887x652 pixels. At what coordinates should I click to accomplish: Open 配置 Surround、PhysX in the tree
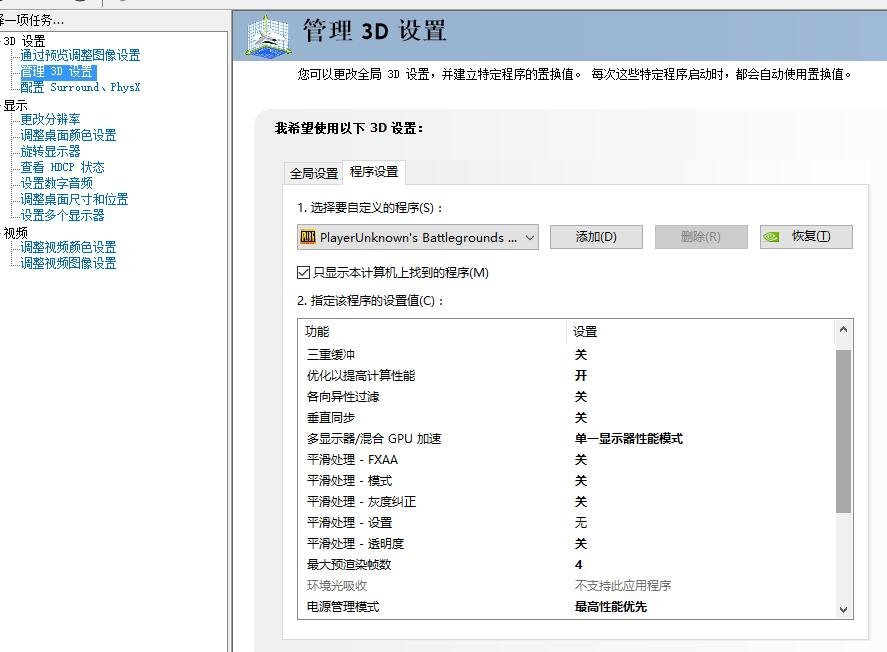click(80, 88)
